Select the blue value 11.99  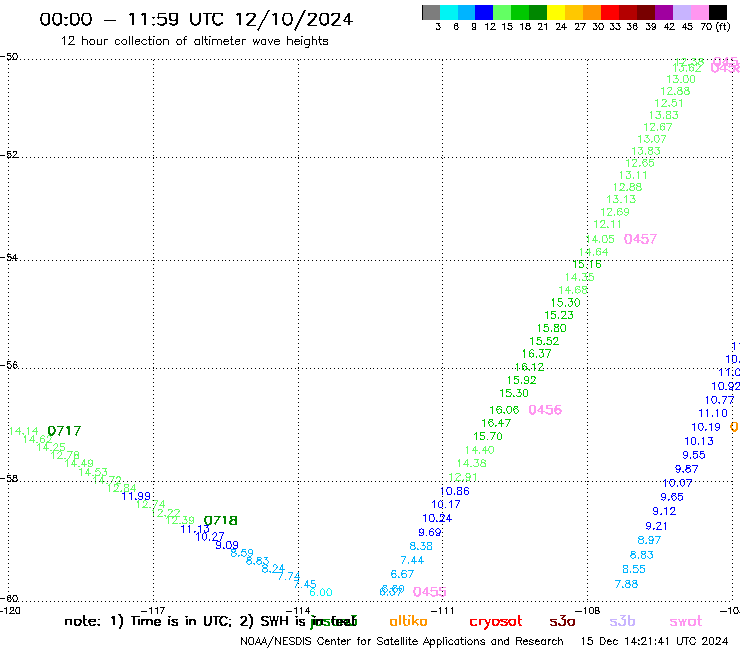click(x=136, y=496)
